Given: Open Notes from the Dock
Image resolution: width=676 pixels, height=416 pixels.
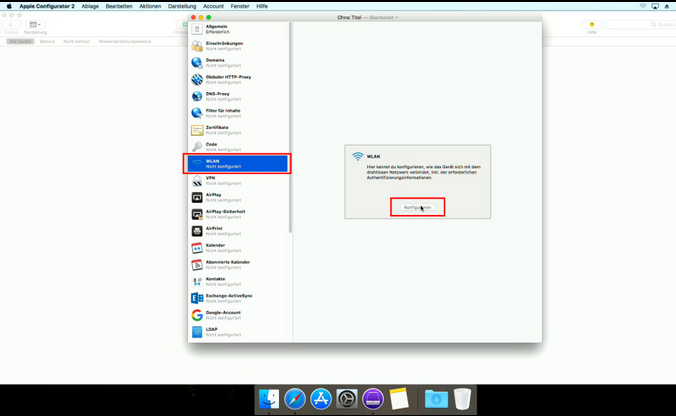Looking at the screenshot, I should (x=399, y=399).
